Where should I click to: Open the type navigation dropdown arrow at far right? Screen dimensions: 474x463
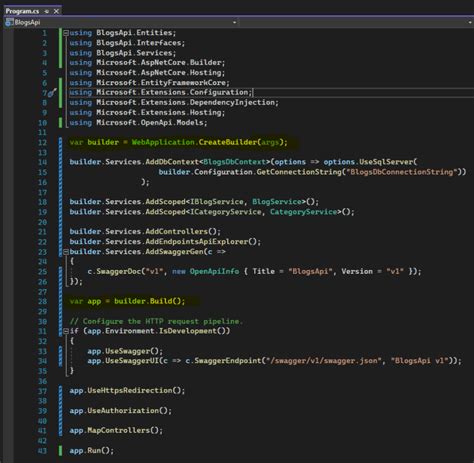(470, 22)
